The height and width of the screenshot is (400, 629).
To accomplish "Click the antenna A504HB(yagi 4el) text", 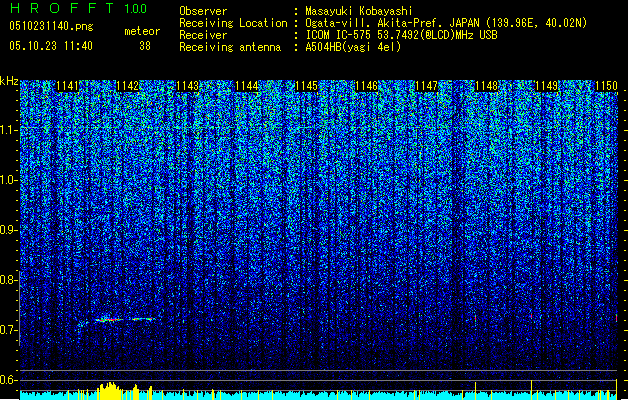I will (353, 47).
